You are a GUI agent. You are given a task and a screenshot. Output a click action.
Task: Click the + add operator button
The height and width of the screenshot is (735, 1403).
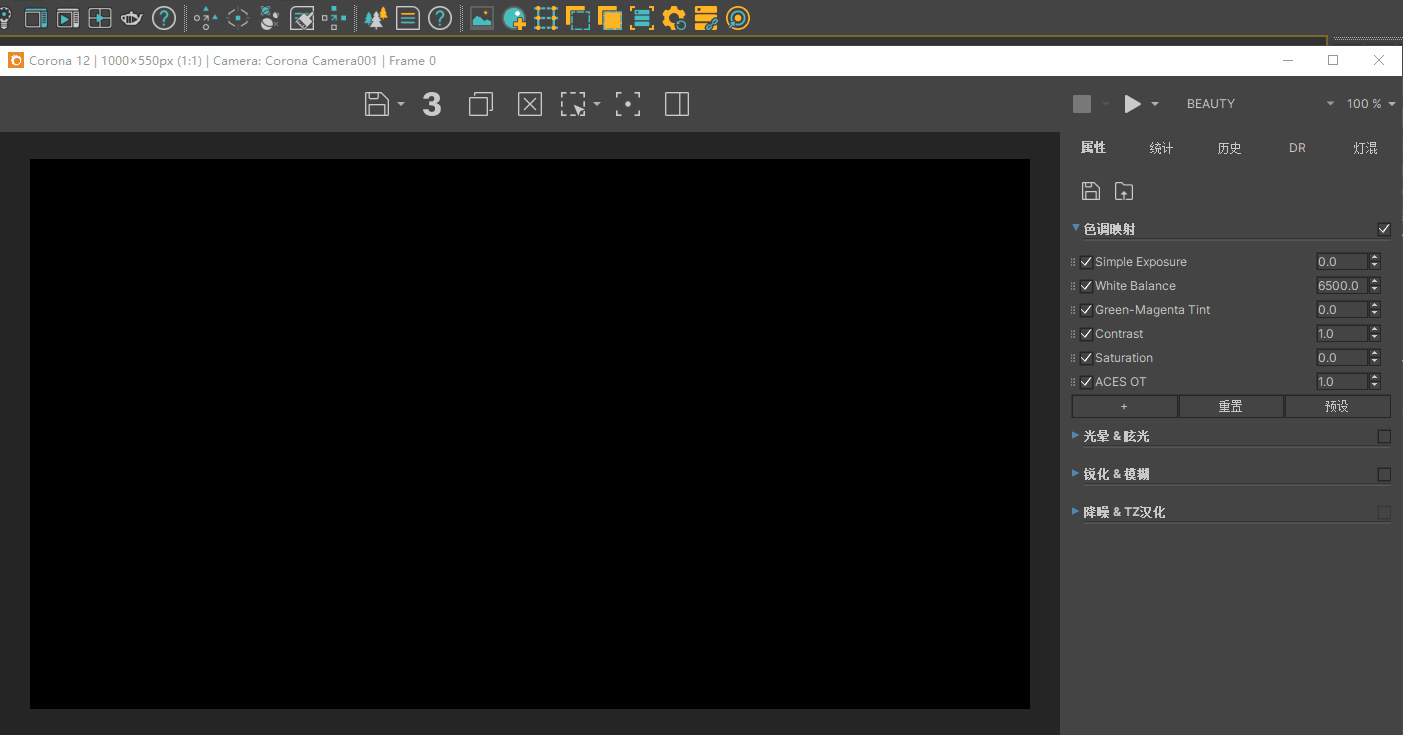(x=1124, y=406)
